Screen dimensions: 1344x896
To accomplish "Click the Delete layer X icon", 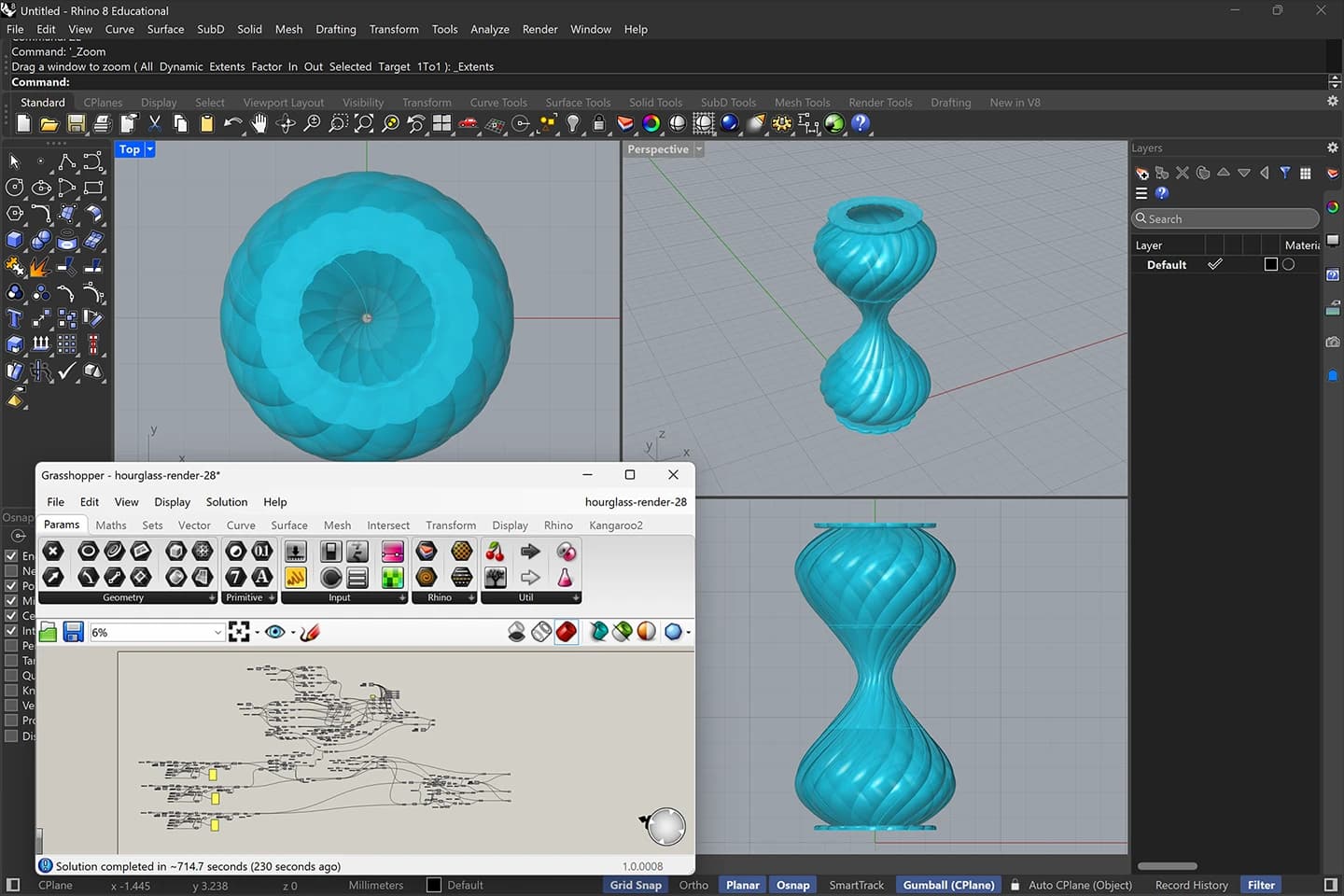I will click(1183, 173).
